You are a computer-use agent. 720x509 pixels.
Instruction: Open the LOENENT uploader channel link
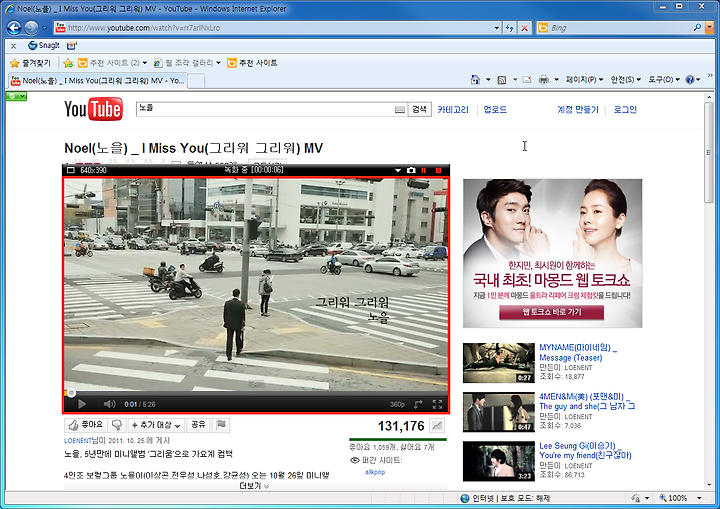pyautogui.click(x=78, y=441)
